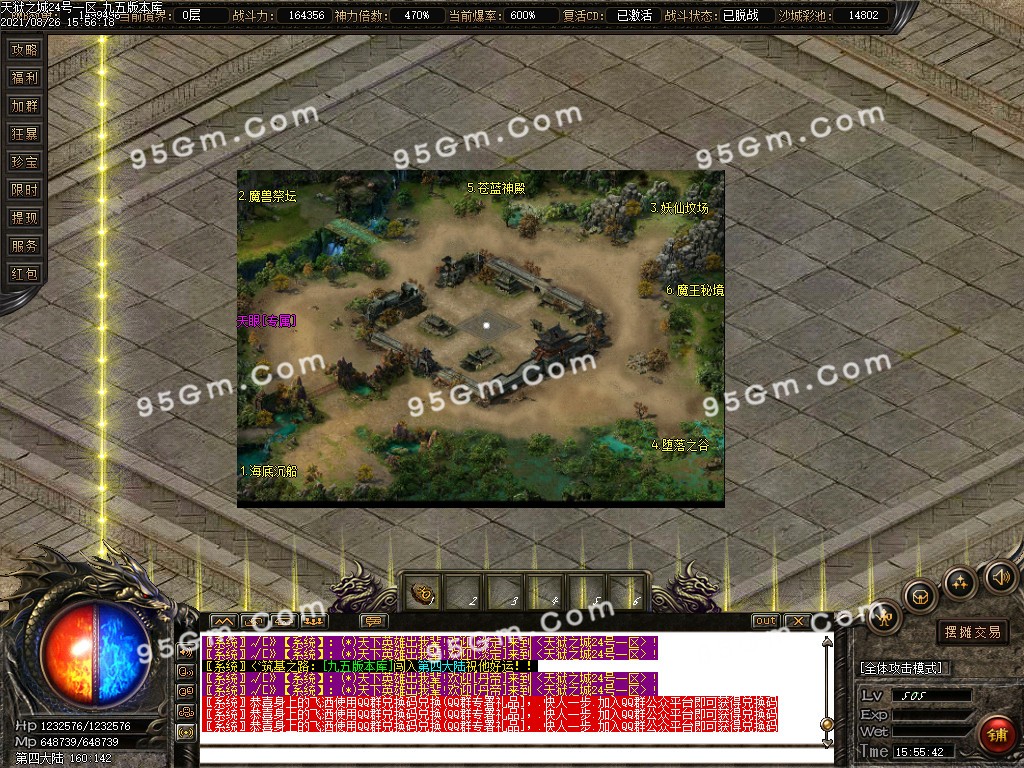The image size is (1024, 768).
Task: Click the 加群 join-group button
Action: point(25,106)
